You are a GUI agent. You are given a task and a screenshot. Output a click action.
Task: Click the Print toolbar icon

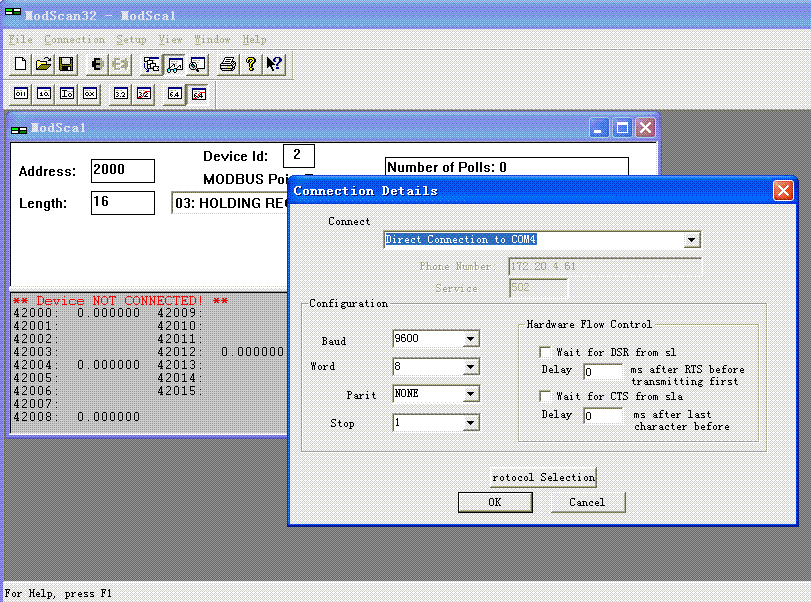click(228, 65)
